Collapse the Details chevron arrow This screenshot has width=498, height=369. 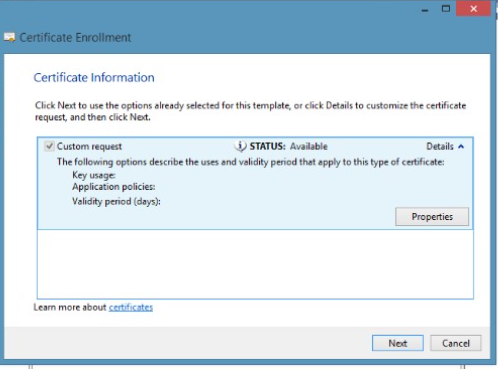[x=461, y=146]
